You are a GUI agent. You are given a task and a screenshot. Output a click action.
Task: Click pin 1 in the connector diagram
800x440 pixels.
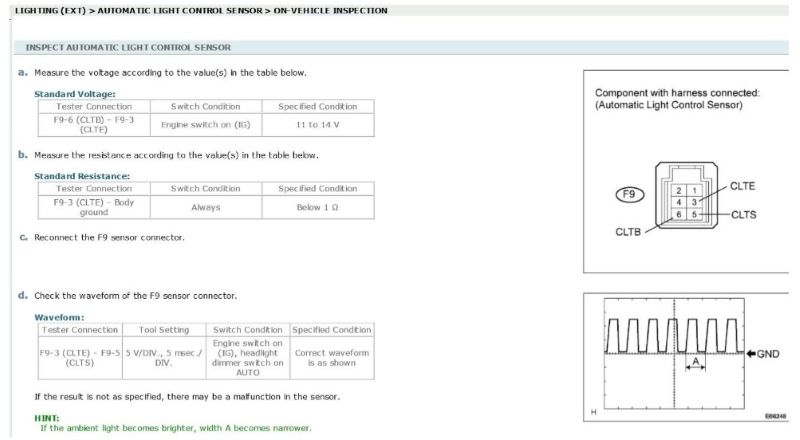coord(693,190)
